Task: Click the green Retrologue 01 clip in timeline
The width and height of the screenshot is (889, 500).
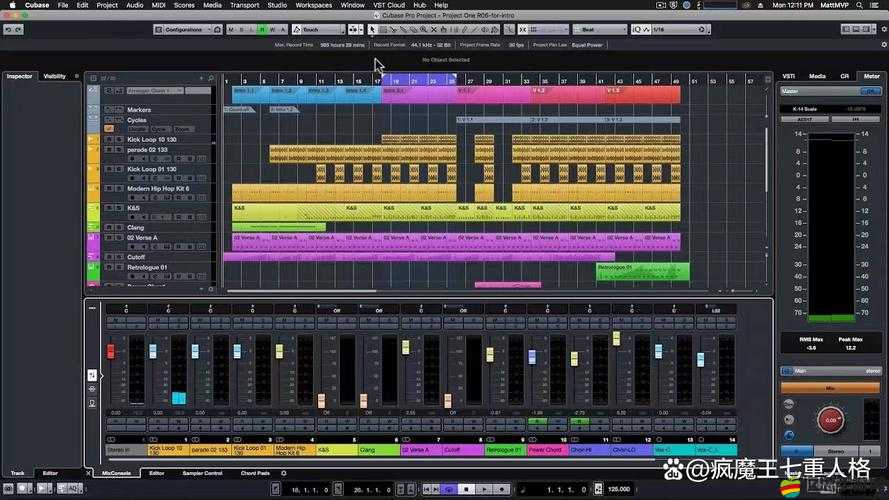Action: (642, 272)
